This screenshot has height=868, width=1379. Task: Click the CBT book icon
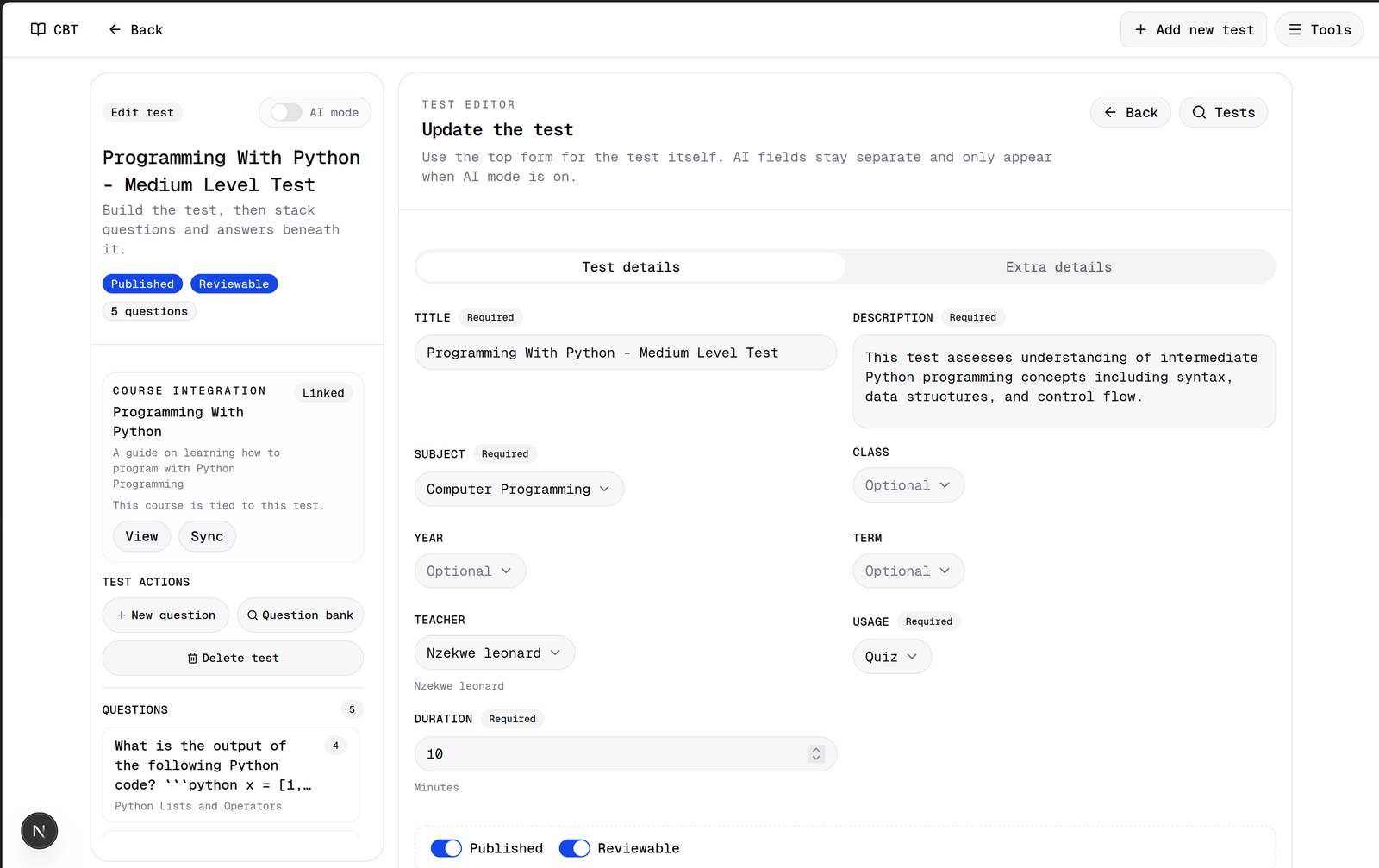tap(38, 29)
